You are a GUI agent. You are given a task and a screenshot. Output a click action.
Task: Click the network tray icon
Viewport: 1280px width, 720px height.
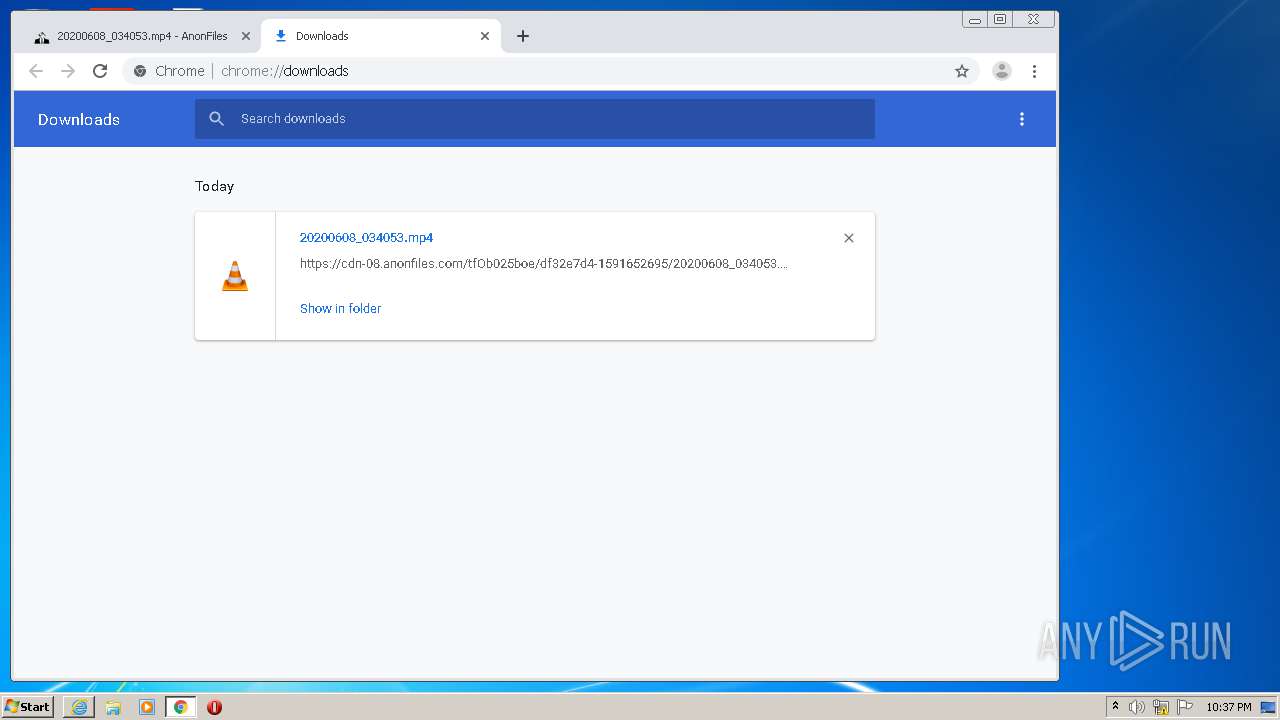pyautogui.click(x=1161, y=707)
